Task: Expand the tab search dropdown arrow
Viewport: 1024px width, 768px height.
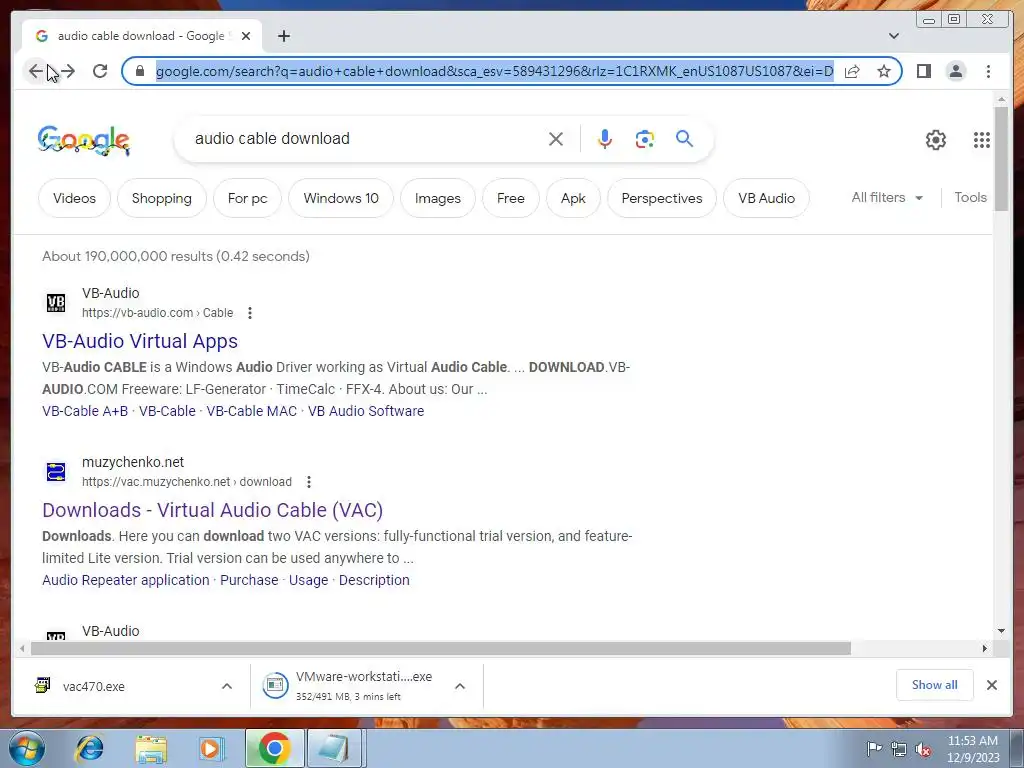Action: pyautogui.click(x=894, y=36)
